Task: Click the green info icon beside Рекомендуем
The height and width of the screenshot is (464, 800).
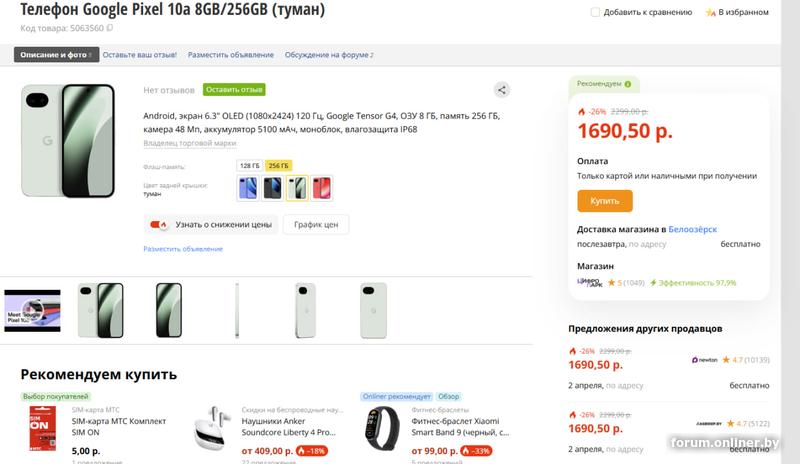Action: (x=628, y=84)
